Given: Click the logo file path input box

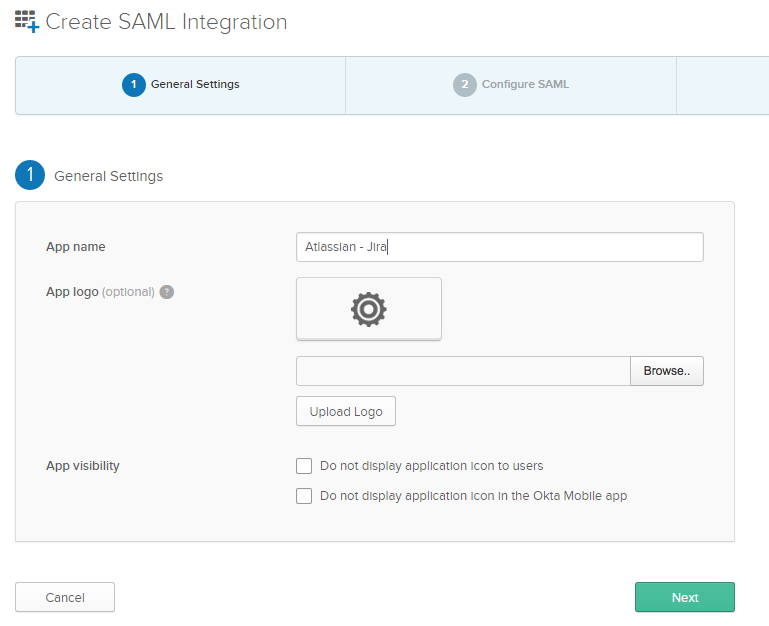Looking at the screenshot, I should coord(463,371).
